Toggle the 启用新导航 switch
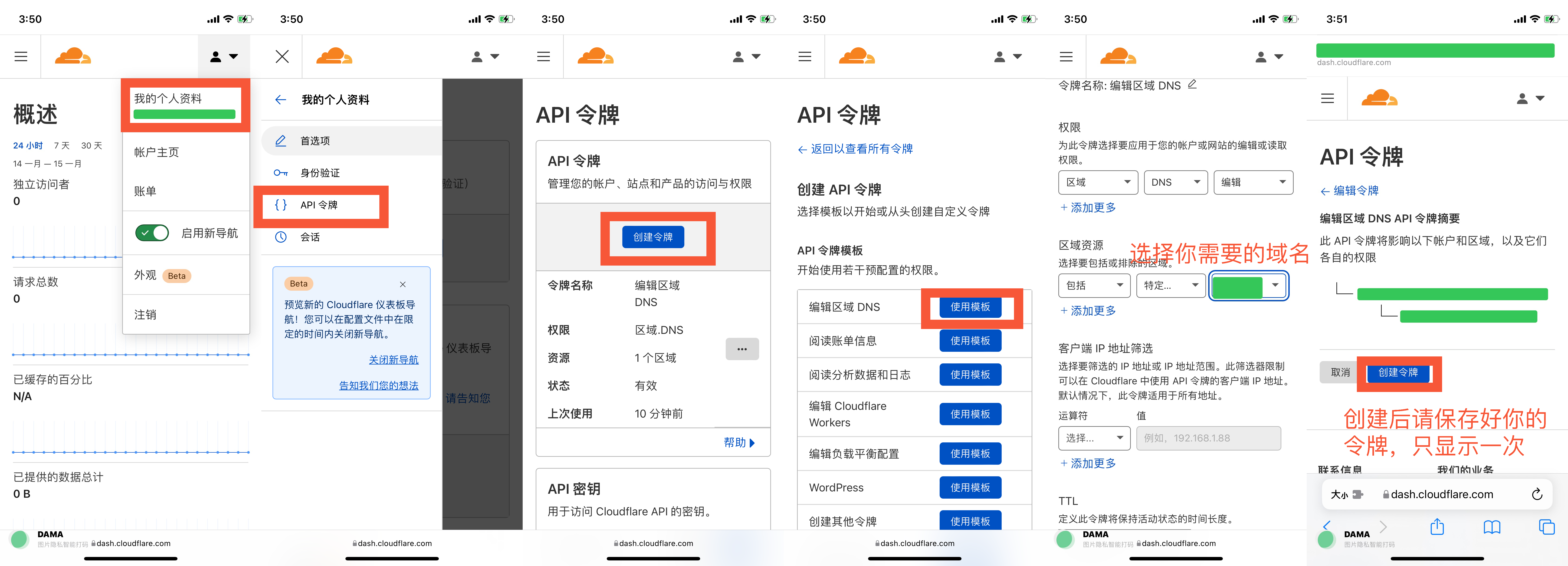Viewport: 1568px width, 566px height. point(152,233)
